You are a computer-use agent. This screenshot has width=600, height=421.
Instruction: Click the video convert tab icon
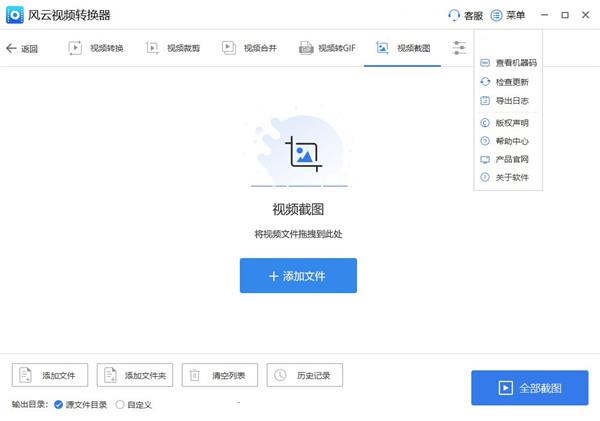click(x=75, y=48)
